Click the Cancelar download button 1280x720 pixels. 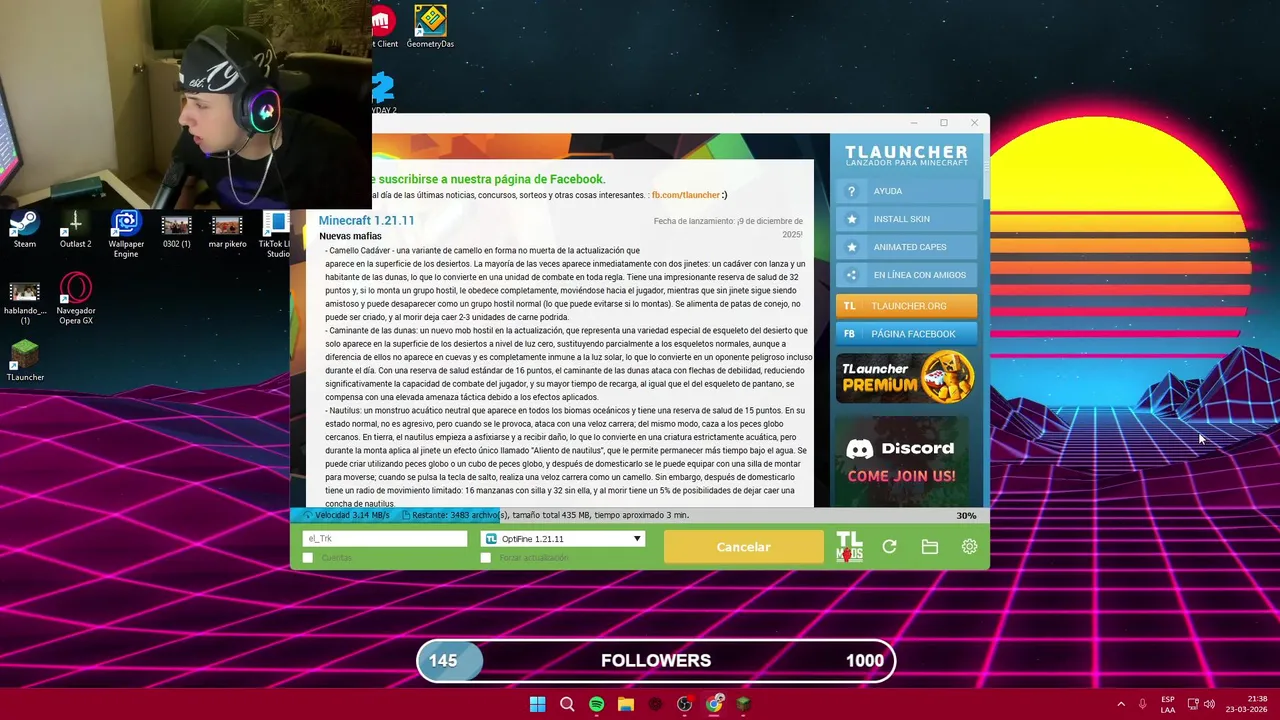pos(743,547)
